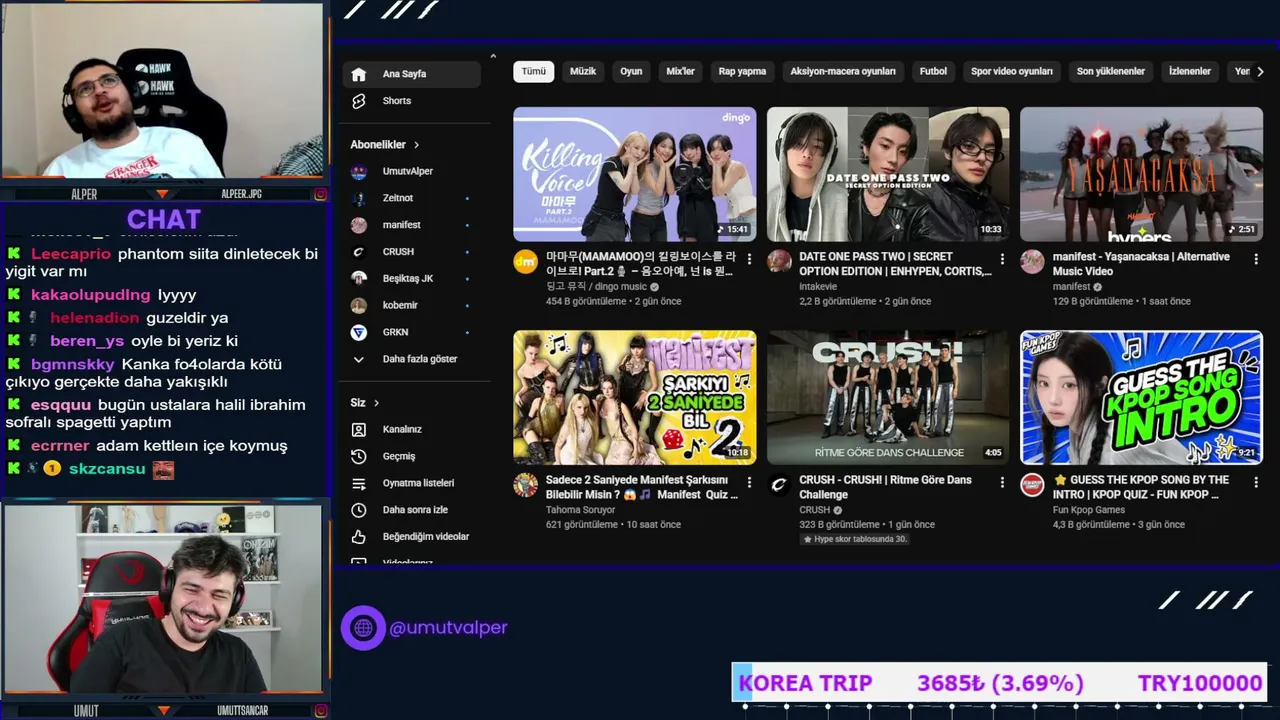Select the İzlenenler filter chip

click(1190, 71)
